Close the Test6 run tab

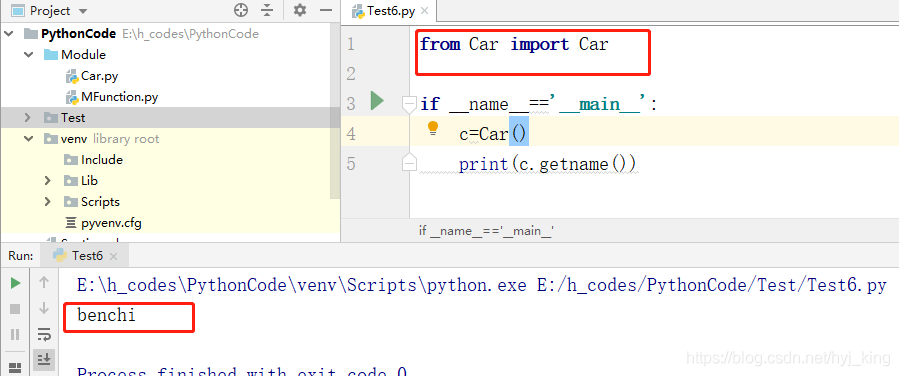(x=113, y=256)
